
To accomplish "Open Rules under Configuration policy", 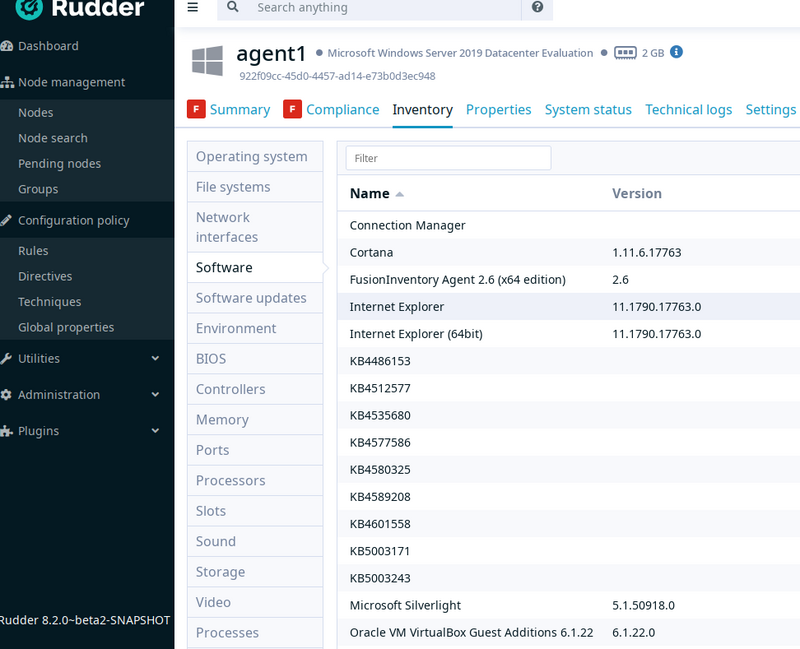I will coord(33,251).
